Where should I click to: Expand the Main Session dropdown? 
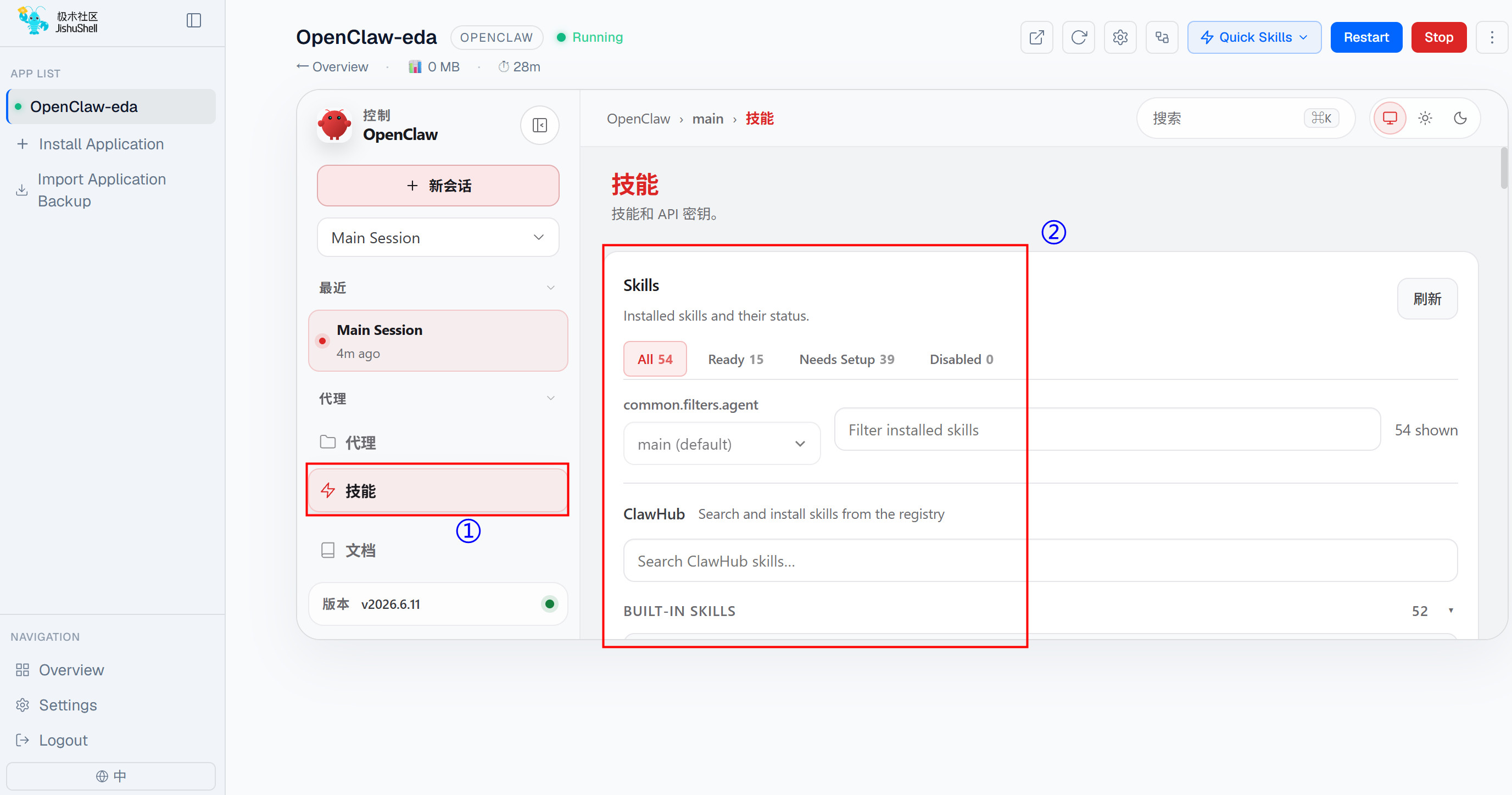438,237
